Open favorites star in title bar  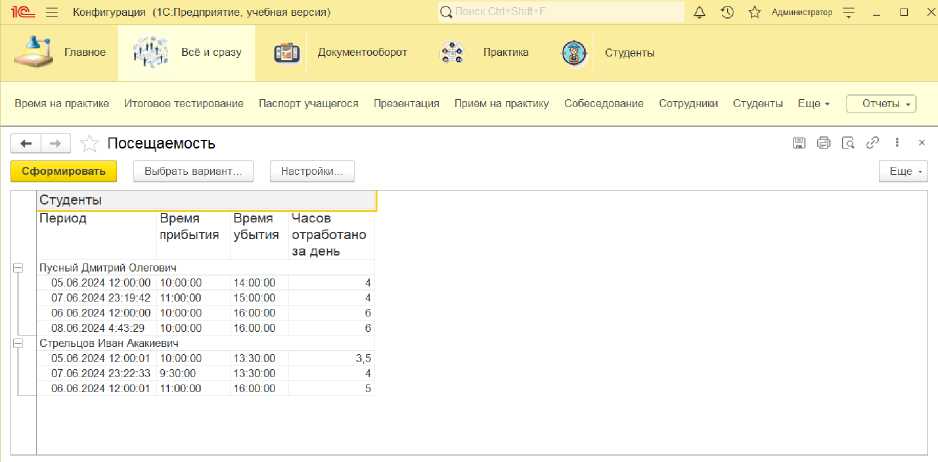[755, 12]
